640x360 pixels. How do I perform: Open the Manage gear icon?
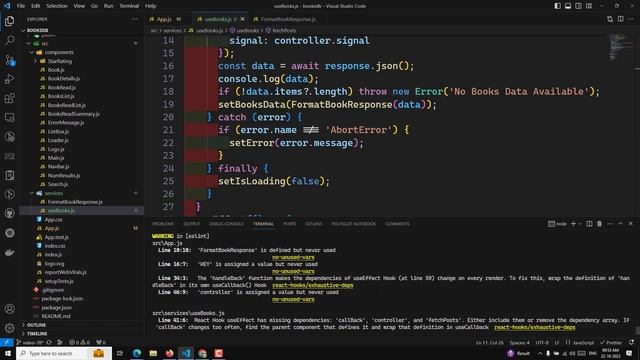tap(9, 328)
